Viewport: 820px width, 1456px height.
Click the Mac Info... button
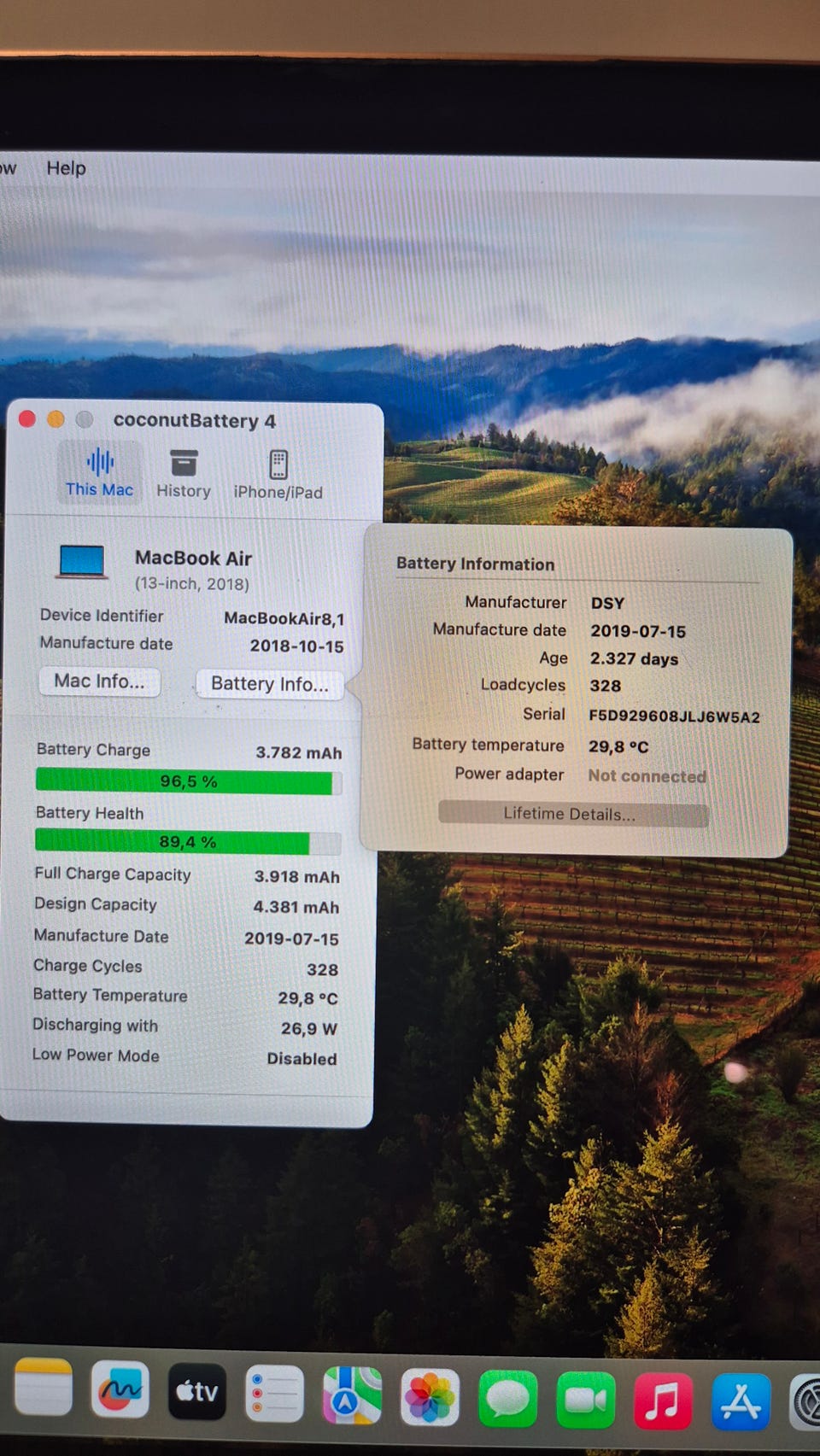click(100, 681)
